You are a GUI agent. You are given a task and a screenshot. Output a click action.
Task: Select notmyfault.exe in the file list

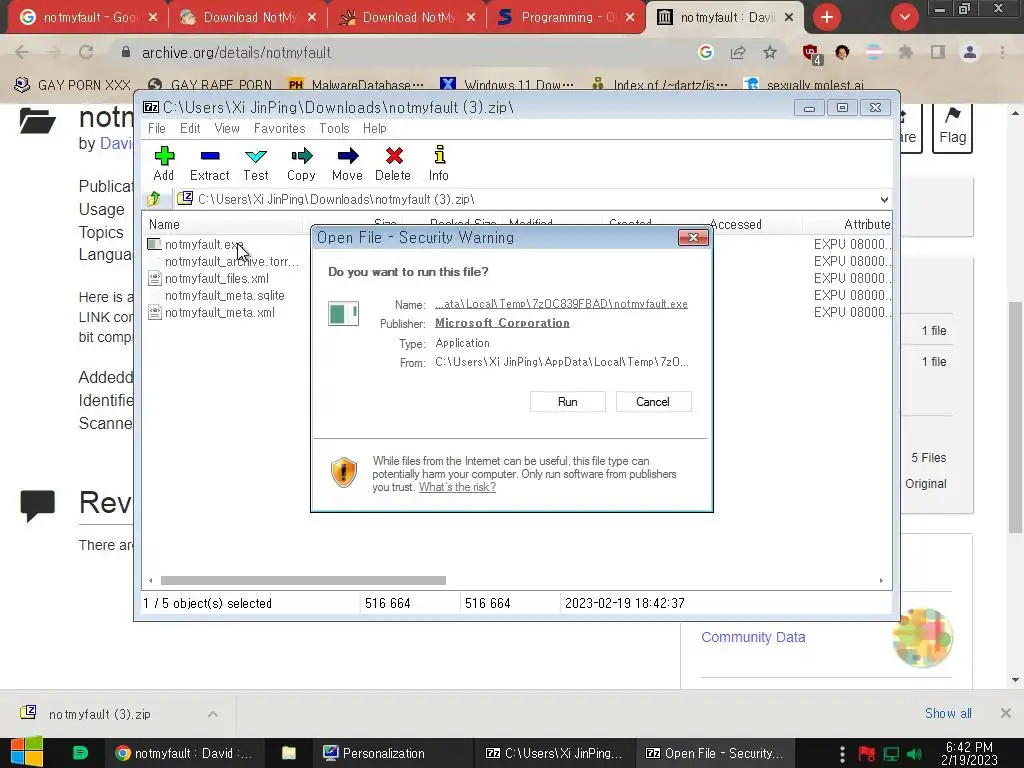pyautogui.click(x=203, y=244)
